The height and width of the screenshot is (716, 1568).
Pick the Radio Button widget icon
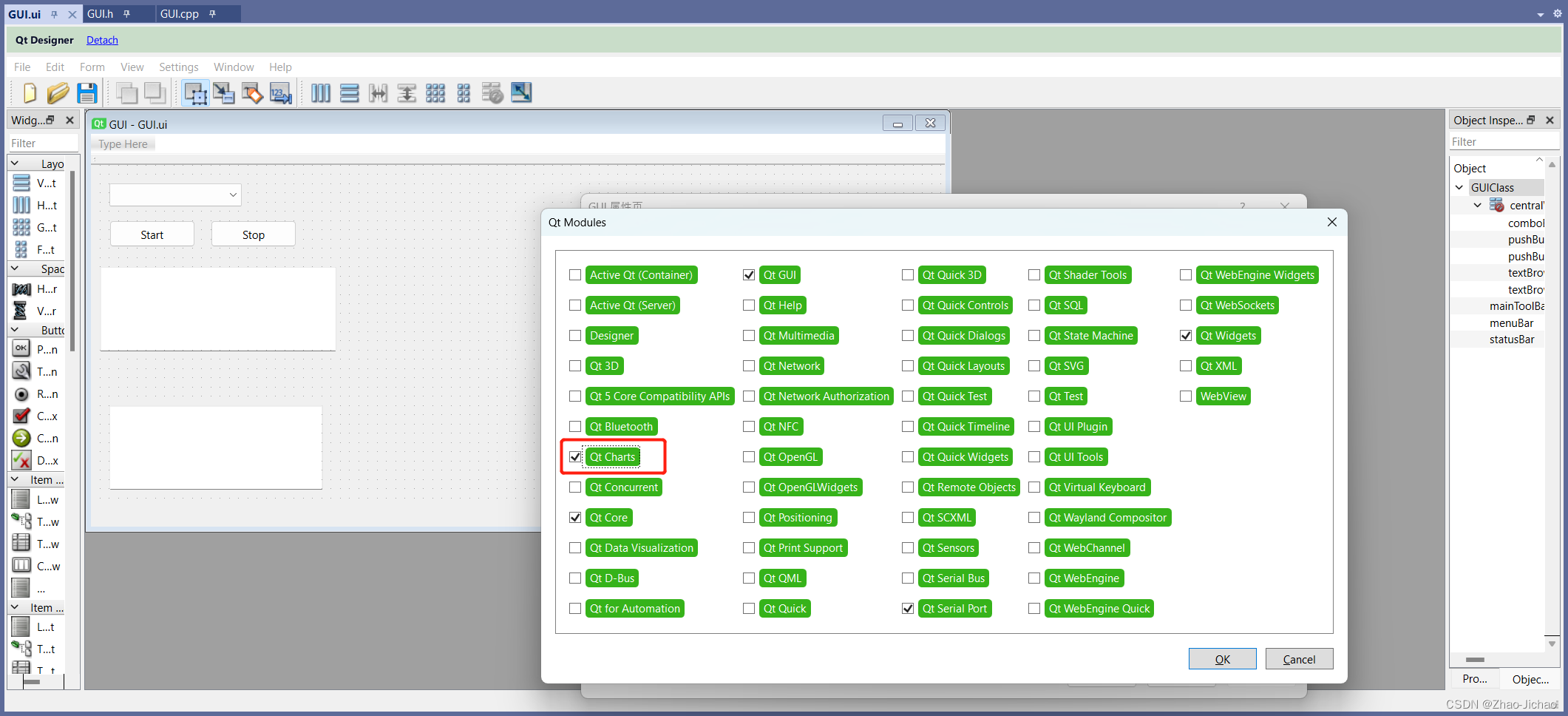[x=21, y=394]
